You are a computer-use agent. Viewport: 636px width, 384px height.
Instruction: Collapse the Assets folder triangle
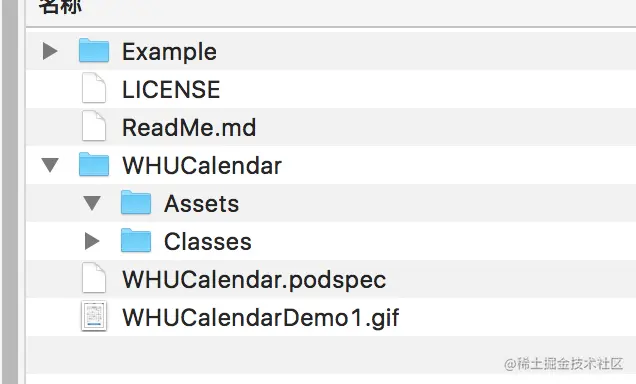pos(92,203)
